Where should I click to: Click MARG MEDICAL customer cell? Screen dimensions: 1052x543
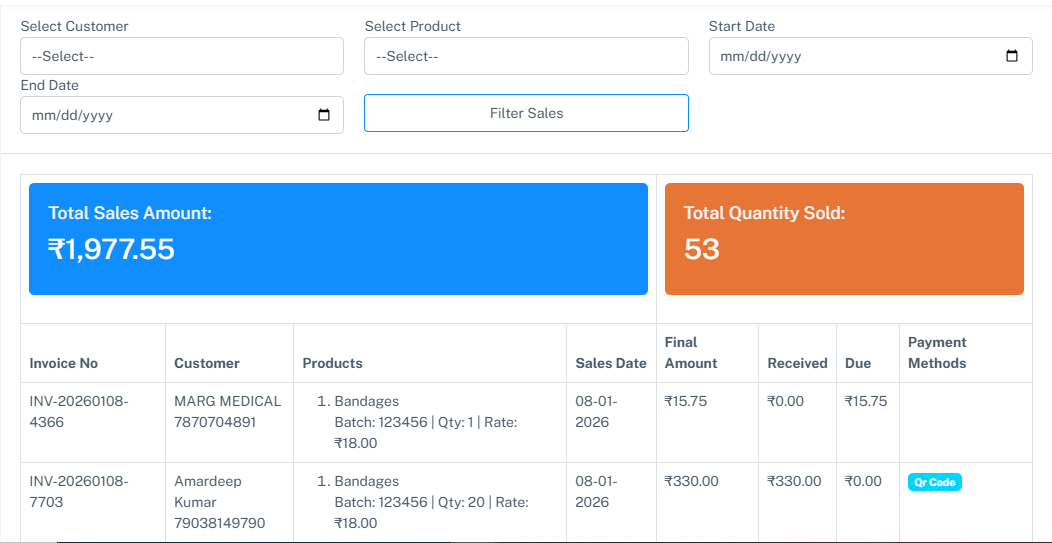pos(227,411)
